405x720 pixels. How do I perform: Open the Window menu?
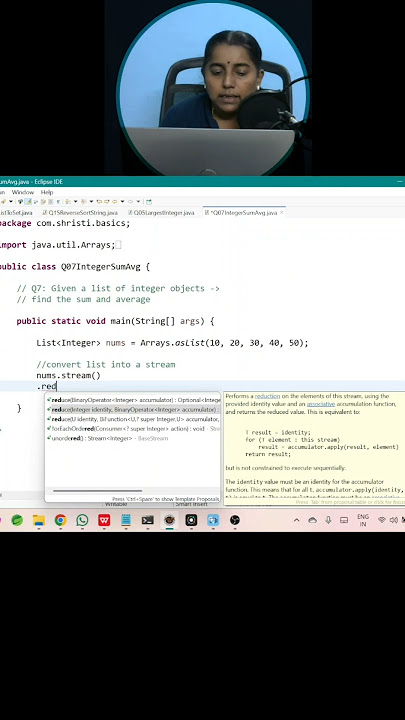pos(22,192)
